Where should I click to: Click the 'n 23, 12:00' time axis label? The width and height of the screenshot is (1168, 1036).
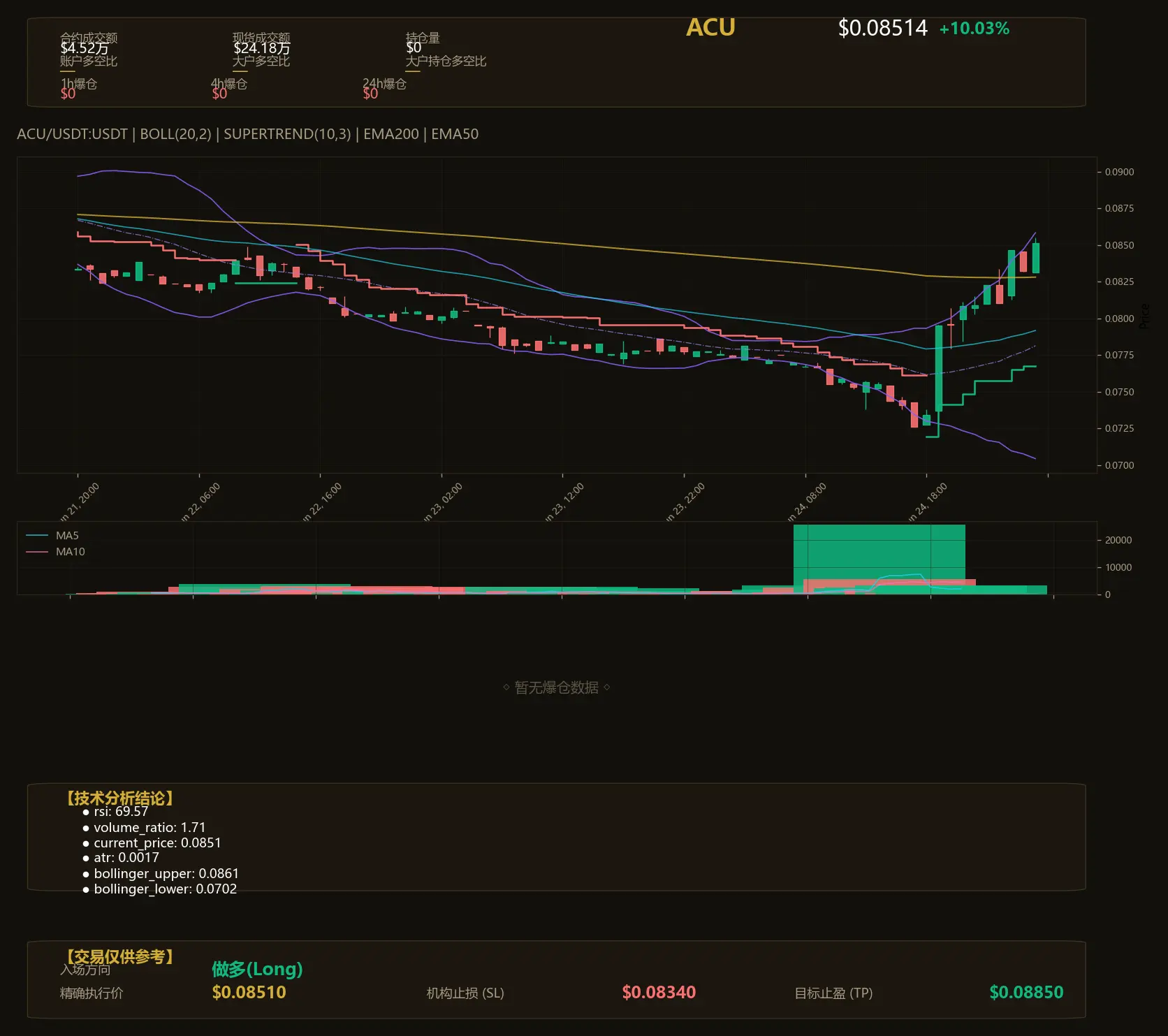coord(564,502)
